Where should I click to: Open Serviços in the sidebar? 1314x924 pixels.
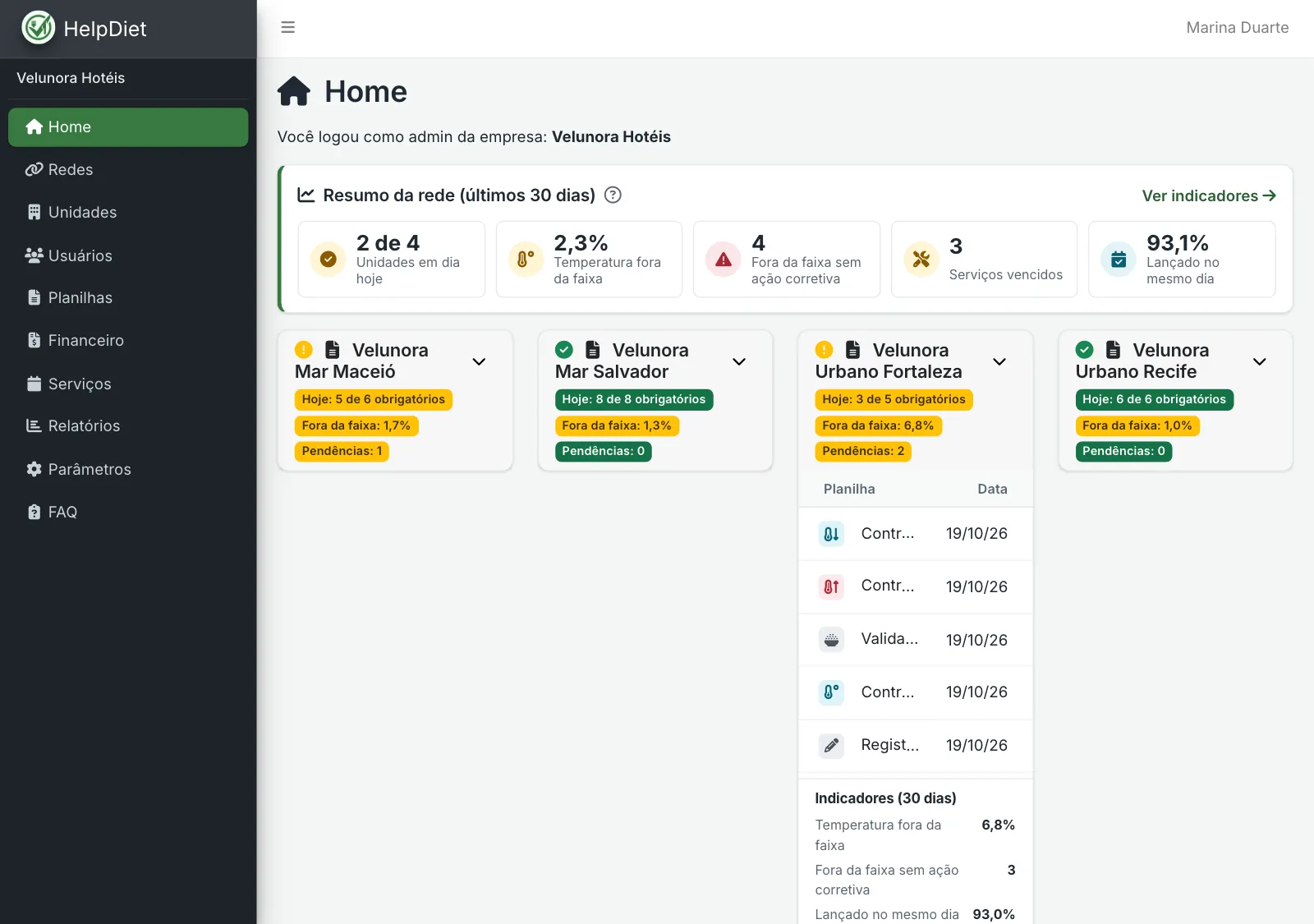128,384
